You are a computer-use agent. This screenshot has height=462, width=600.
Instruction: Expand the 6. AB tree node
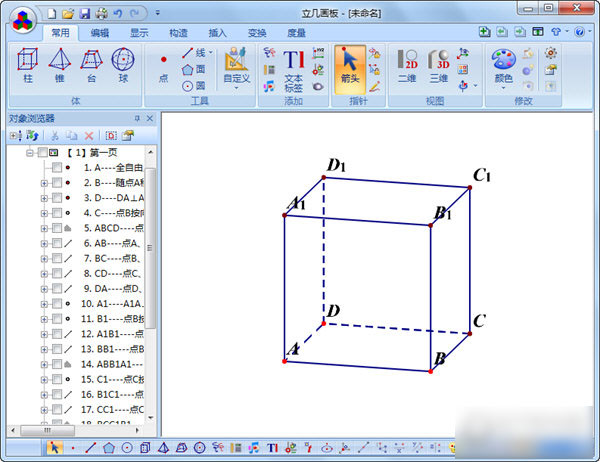tap(44, 243)
